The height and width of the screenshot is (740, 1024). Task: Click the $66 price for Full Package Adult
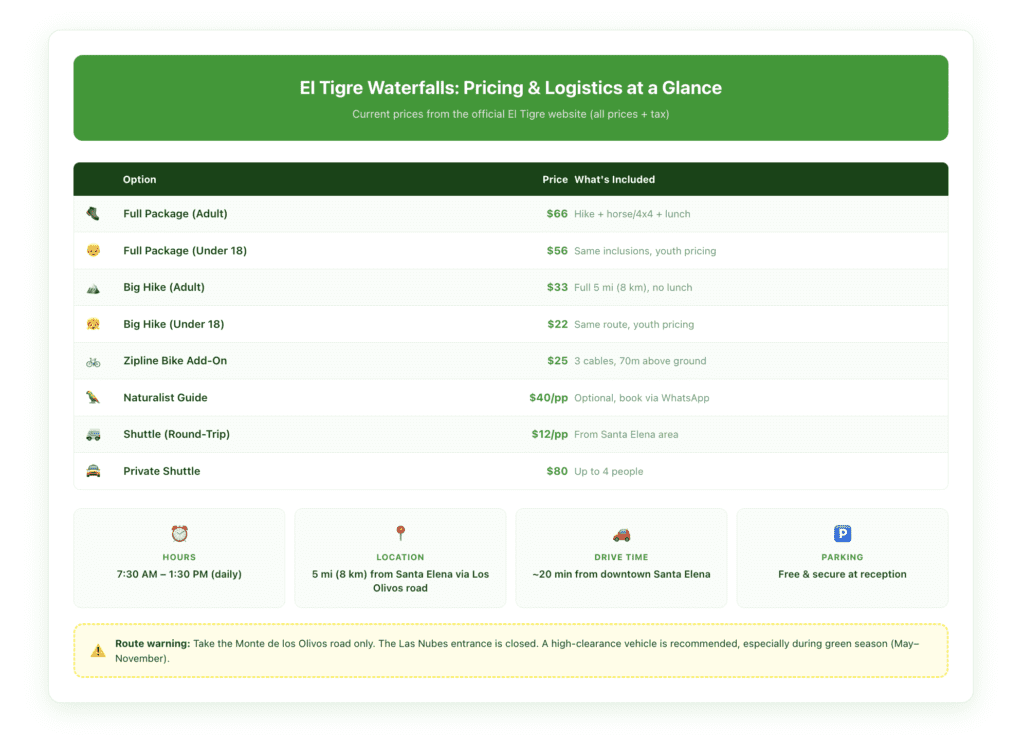pos(557,213)
